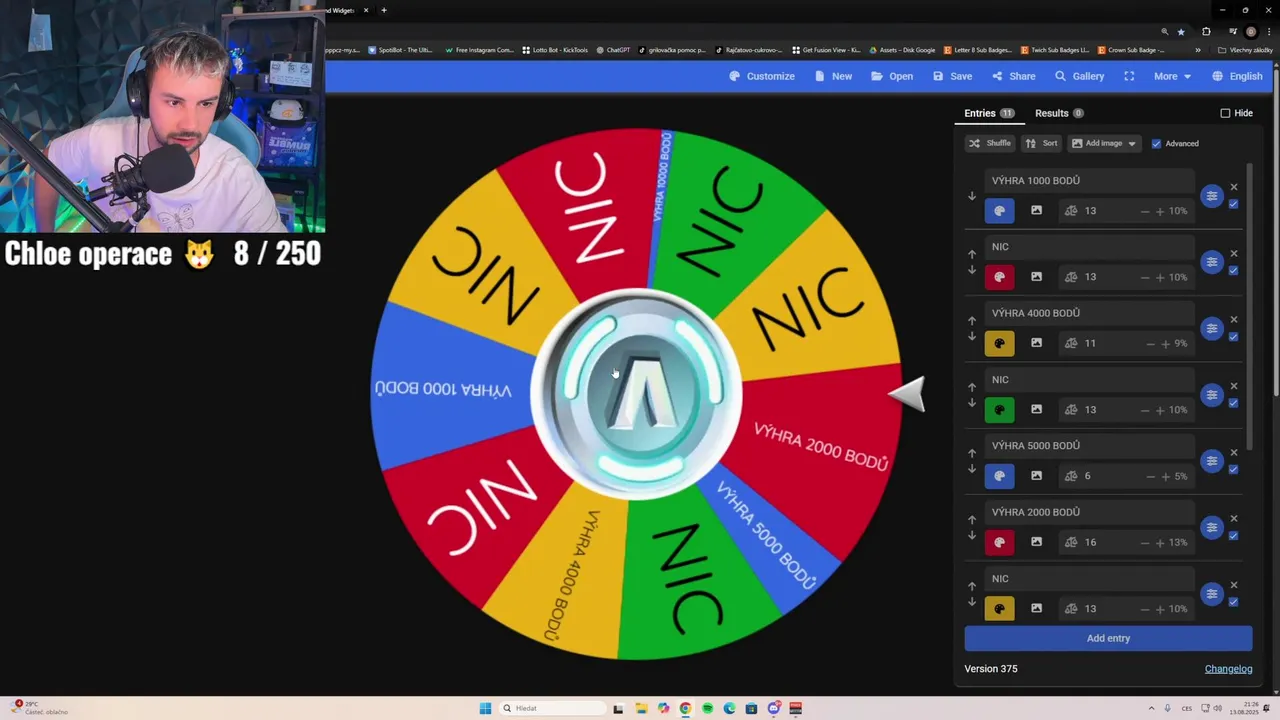Open the Lotto Bot - KickTools bookmark
Viewport: 1280px width, 720px height.
(555, 50)
